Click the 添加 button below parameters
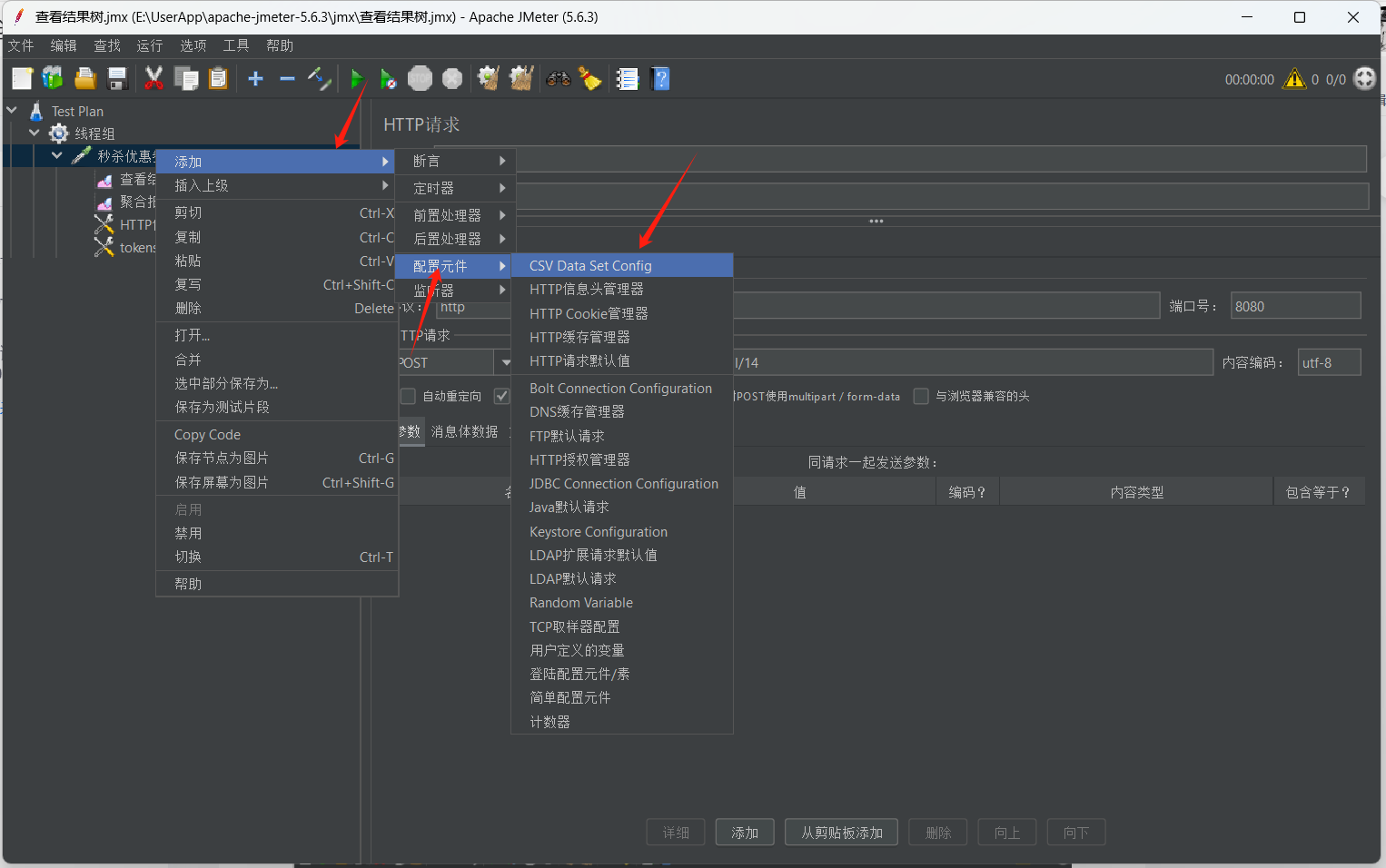Viewport: 1386px width, 868px height. coord(745,833)
